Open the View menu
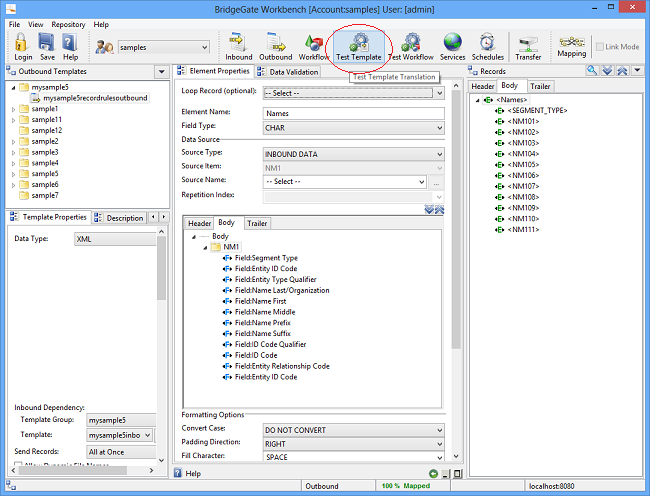This screenshot has height=496, width=650. point(36,24)
